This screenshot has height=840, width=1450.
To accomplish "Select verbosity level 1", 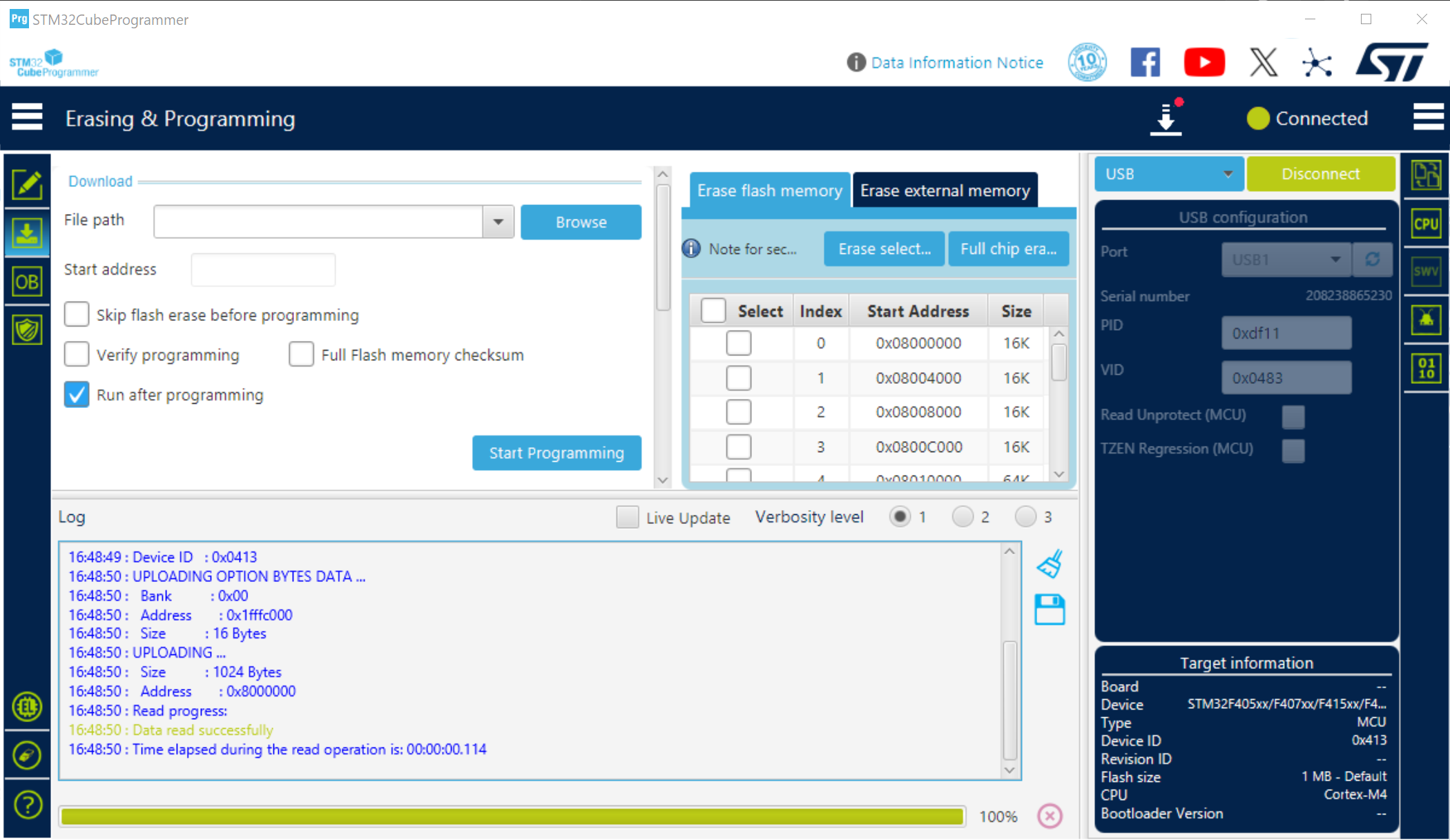I will (x=900, y=517).
